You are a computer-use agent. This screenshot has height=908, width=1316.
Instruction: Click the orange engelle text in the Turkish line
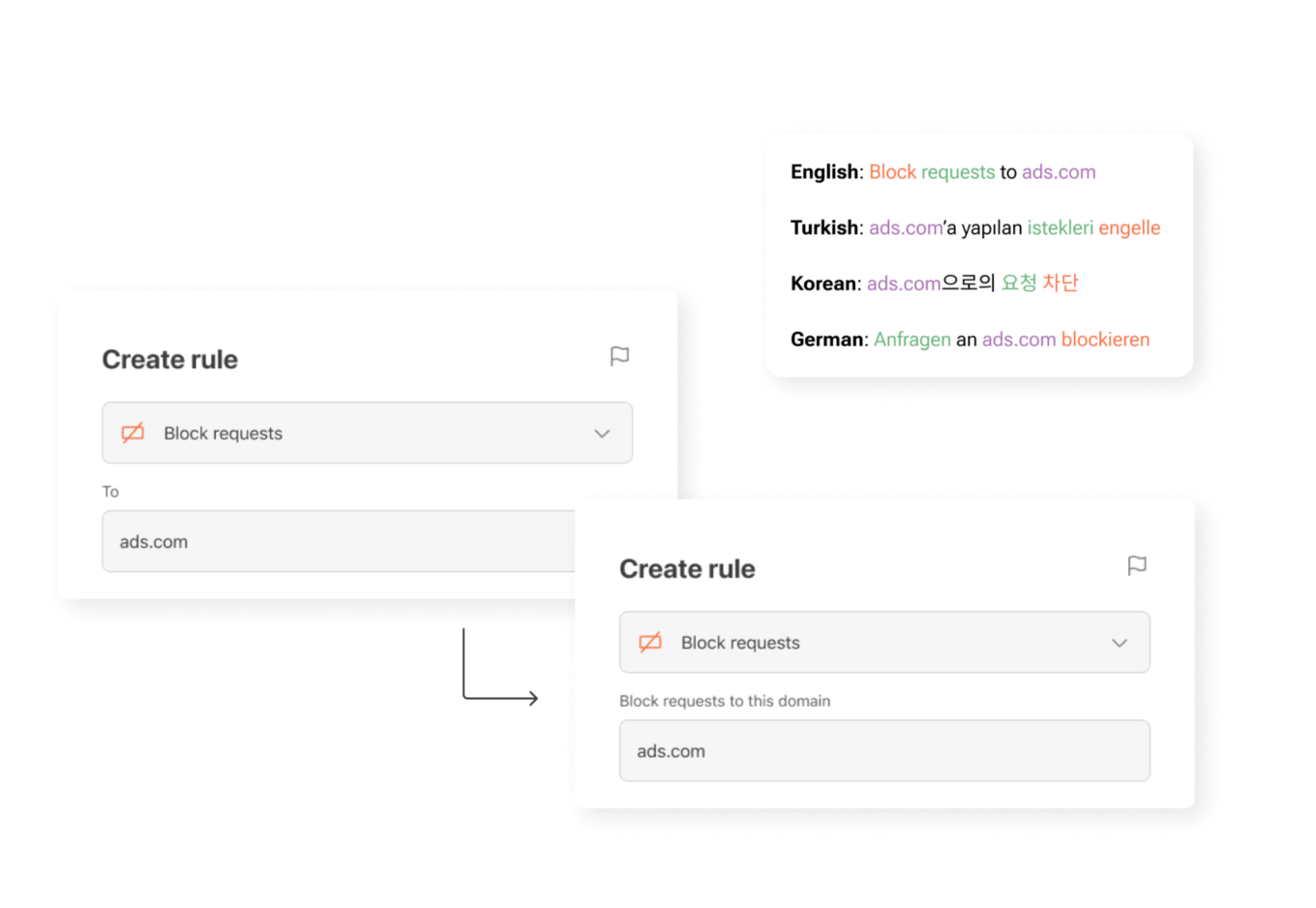pyautogui.click(x=1131, y=227)
